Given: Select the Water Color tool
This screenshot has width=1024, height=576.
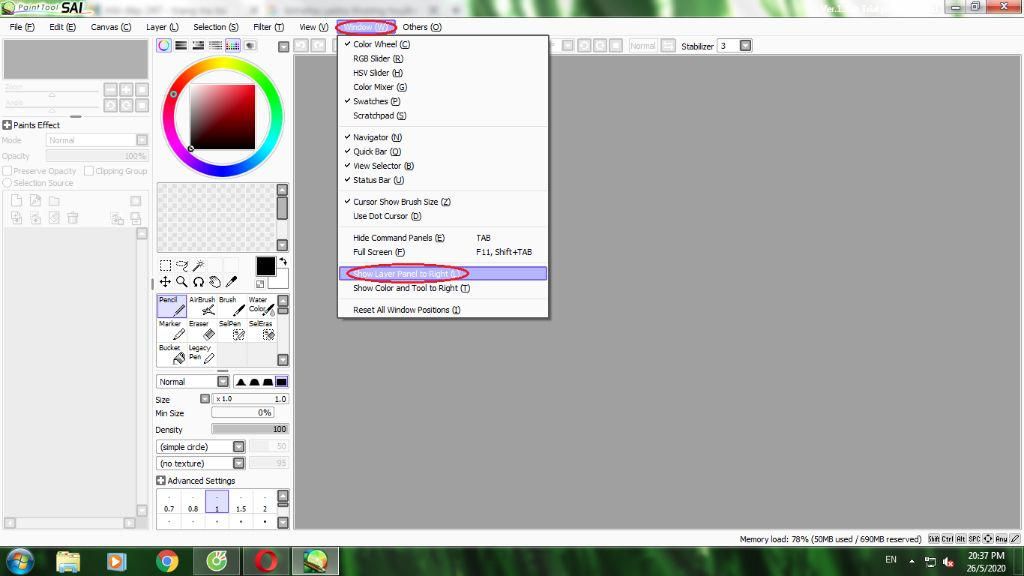Looking at the screenshot, I should point(261,306).
